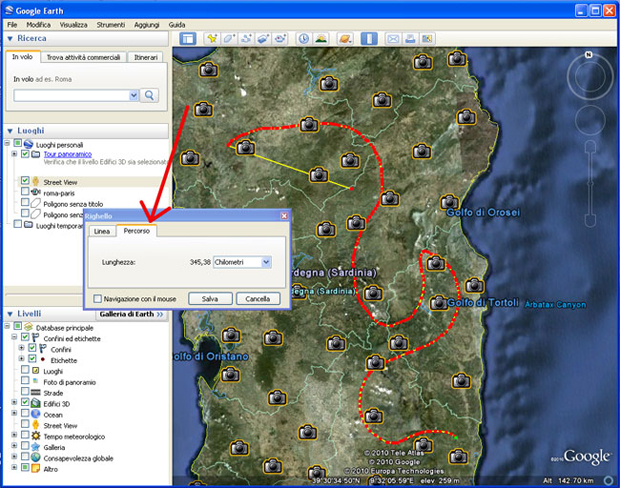Switch to sky view with the planet icon
620x488 pixels.
[345, 39]
